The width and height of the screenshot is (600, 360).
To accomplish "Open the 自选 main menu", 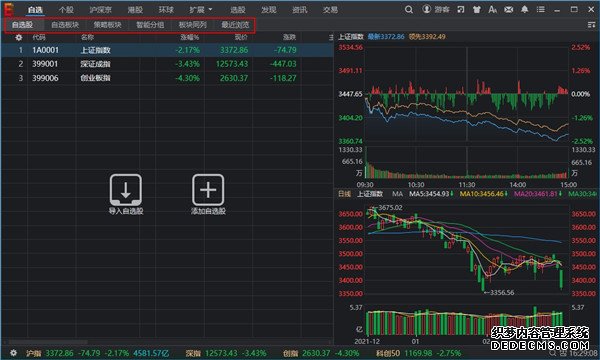I will 35,10.
